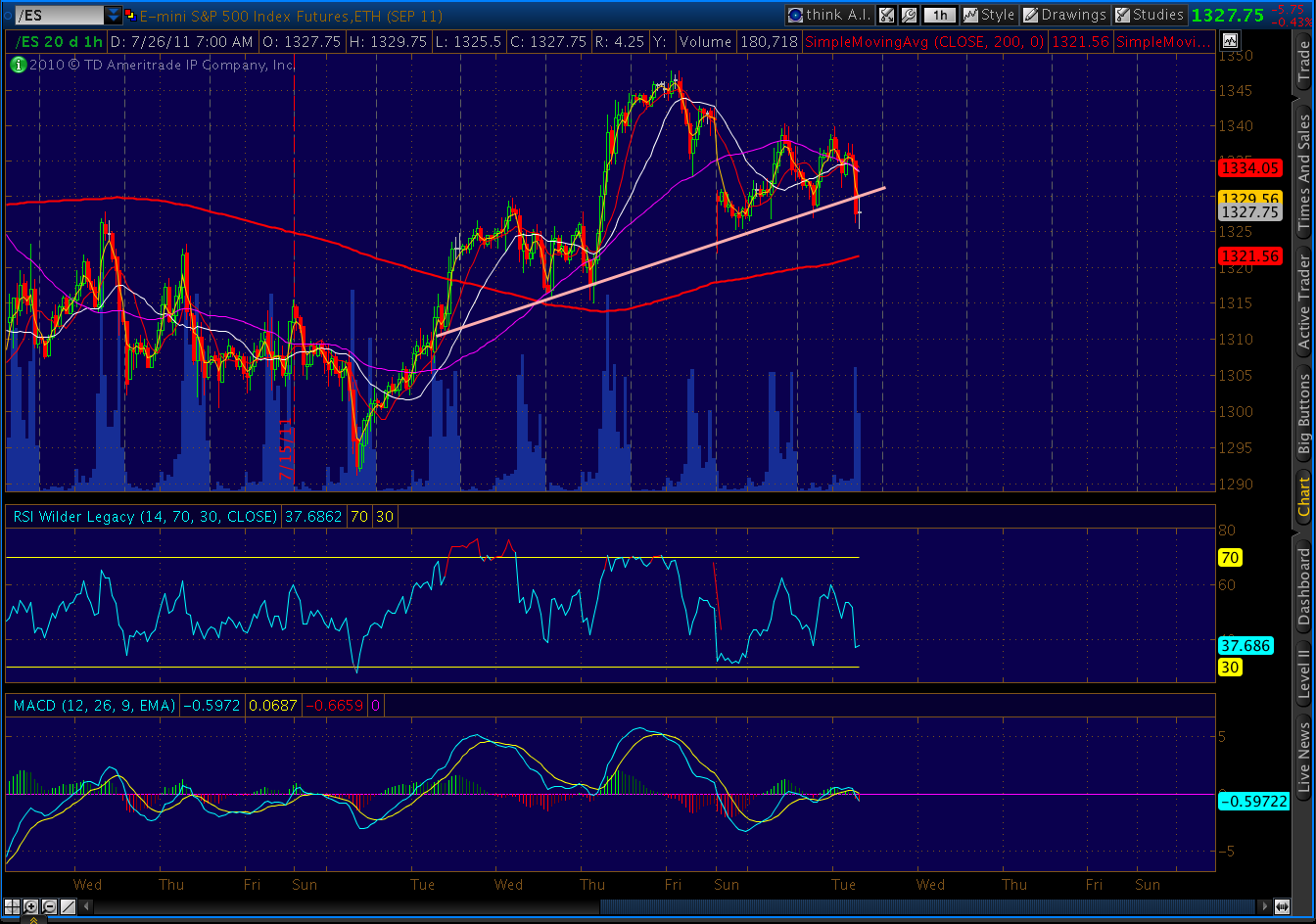Click the truncated SimpleMovi... study label
The width and height of the screenshot is (1316, 924).
(x=1162, y=42)
